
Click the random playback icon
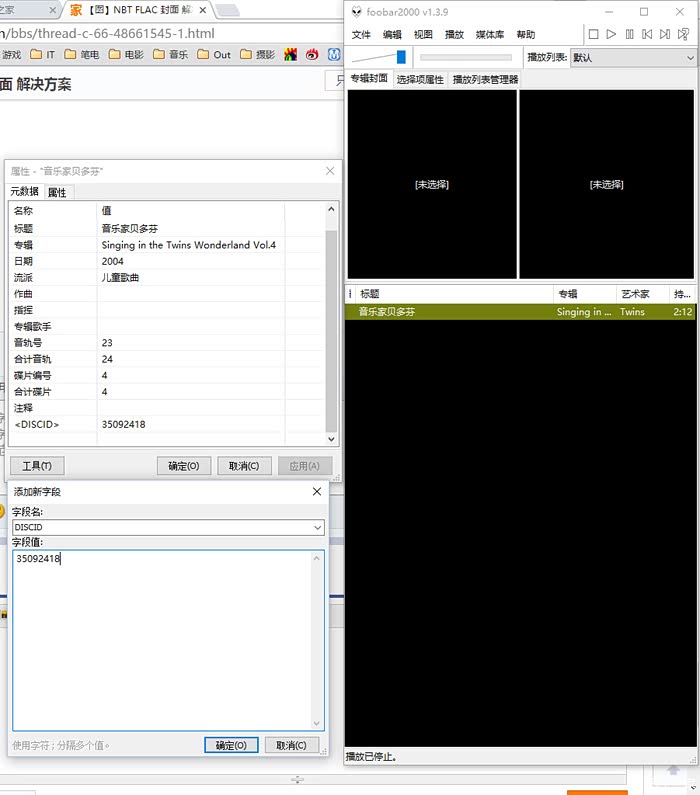pyautogui.click(x=684, y=34)
